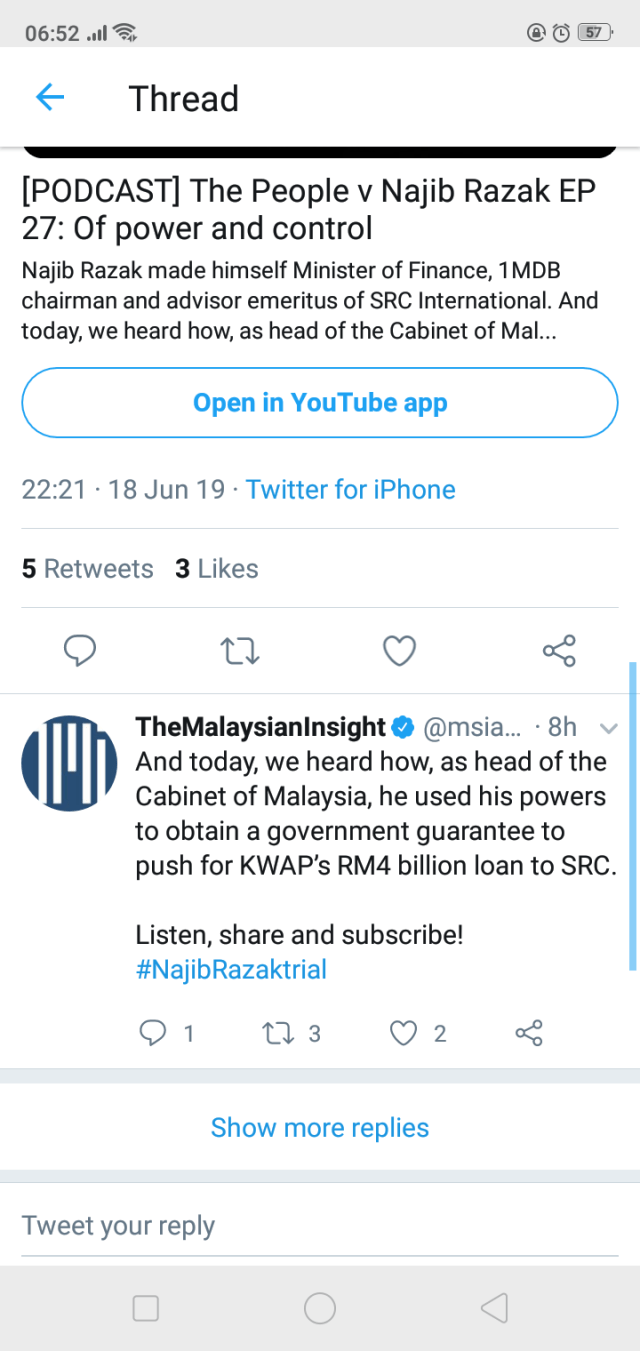Tap the Android home navigation button
The height and width of the screenshot is (1351, 640).
[320, 1308]
